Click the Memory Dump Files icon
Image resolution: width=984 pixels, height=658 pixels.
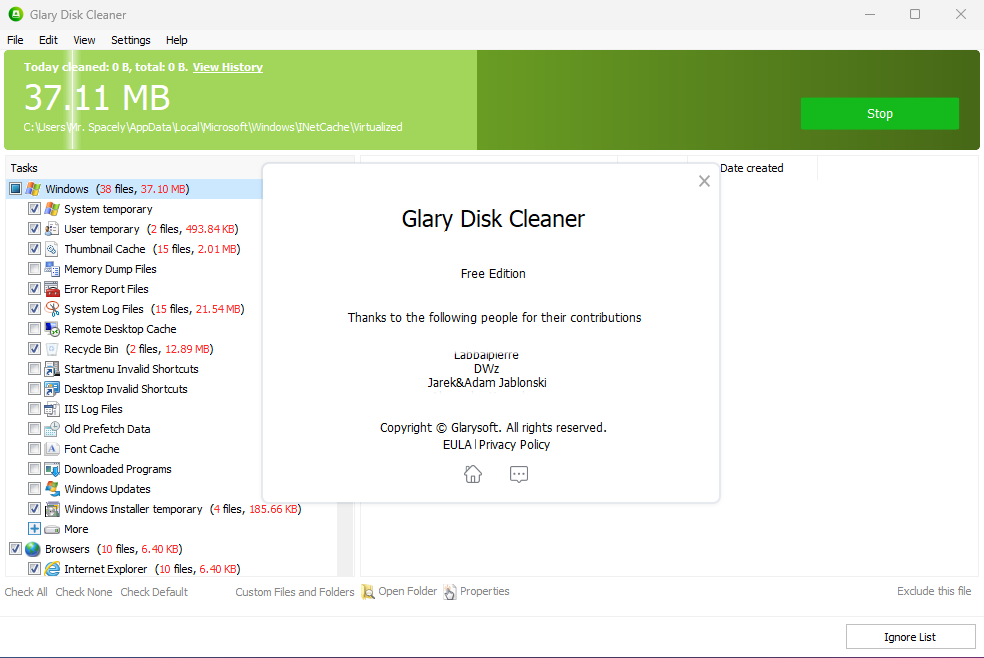coord(52,269)
